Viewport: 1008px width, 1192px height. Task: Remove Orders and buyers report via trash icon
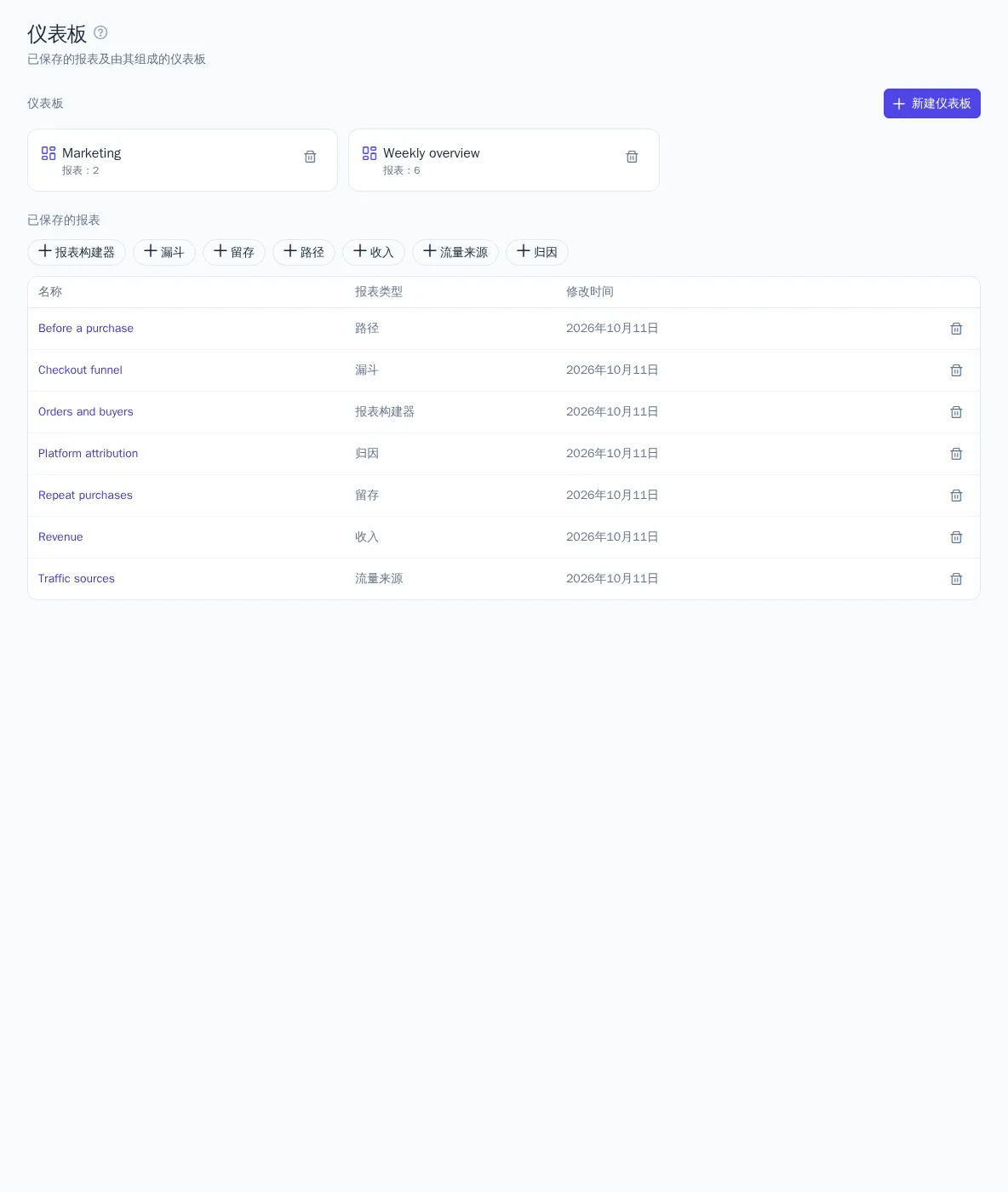(956, 412)
